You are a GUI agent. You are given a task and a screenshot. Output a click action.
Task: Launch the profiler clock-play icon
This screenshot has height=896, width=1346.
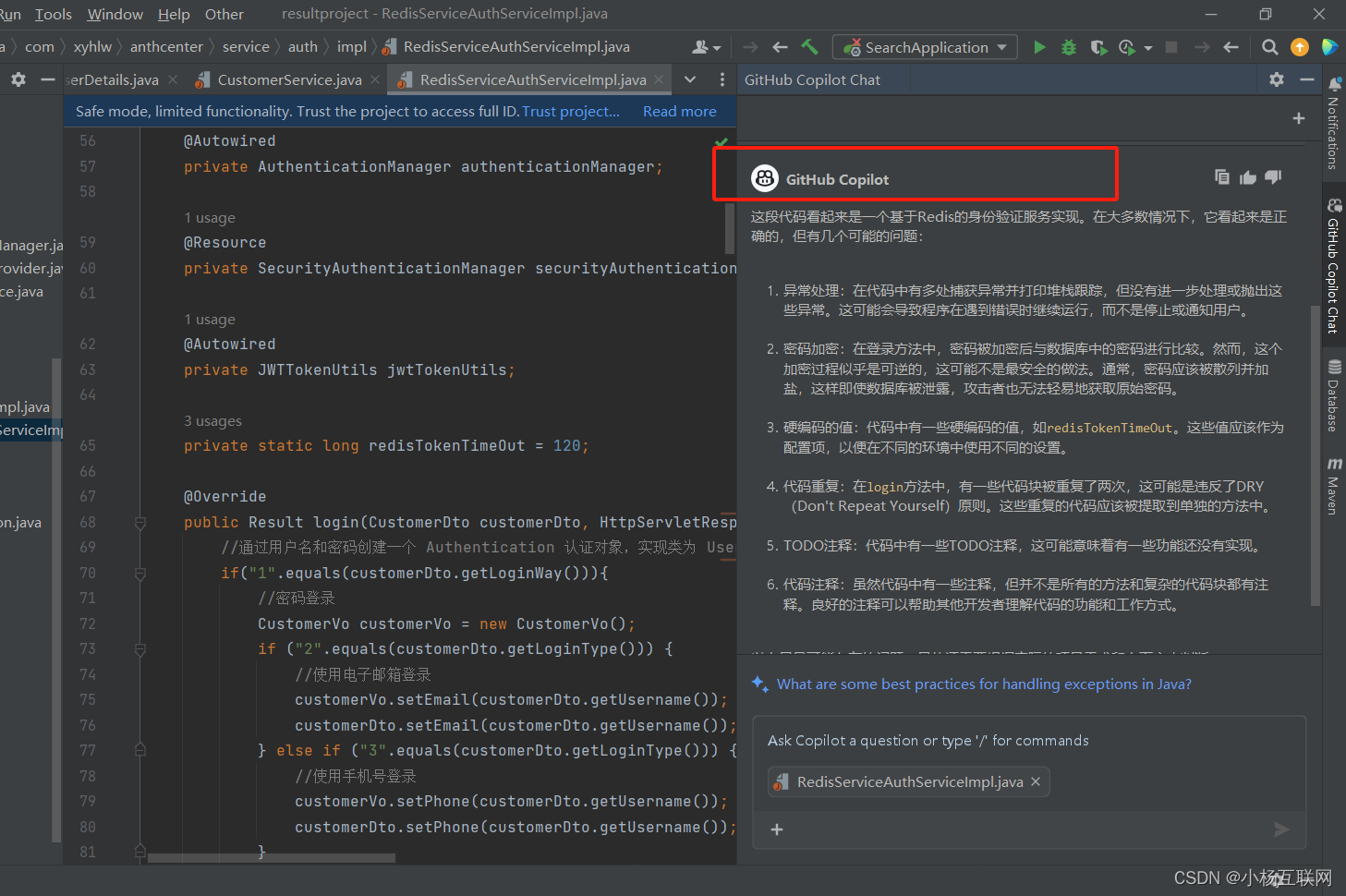[x=1126, y=47]
